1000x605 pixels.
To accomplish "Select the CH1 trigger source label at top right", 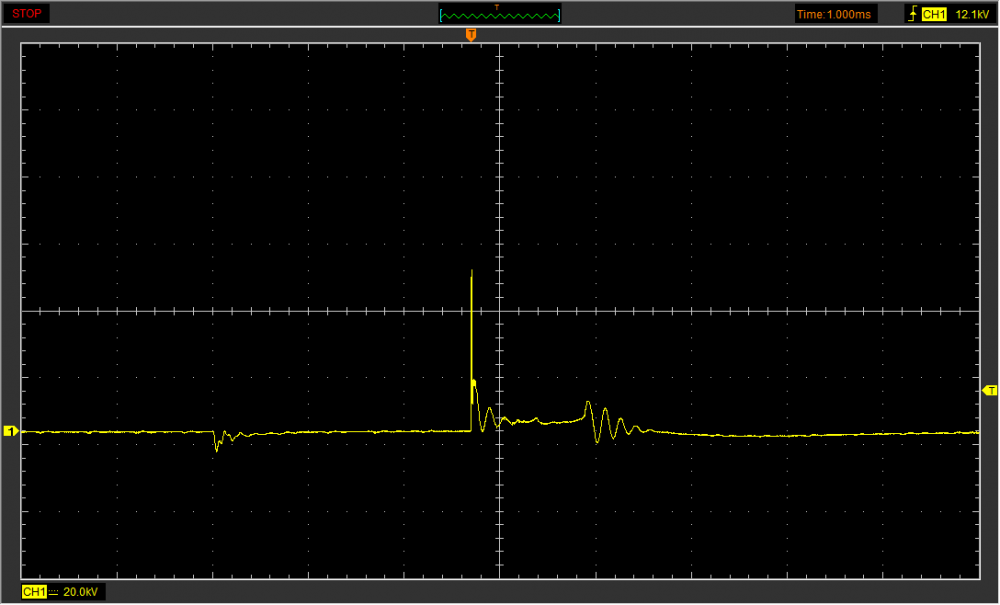I will tap(934, 14).
